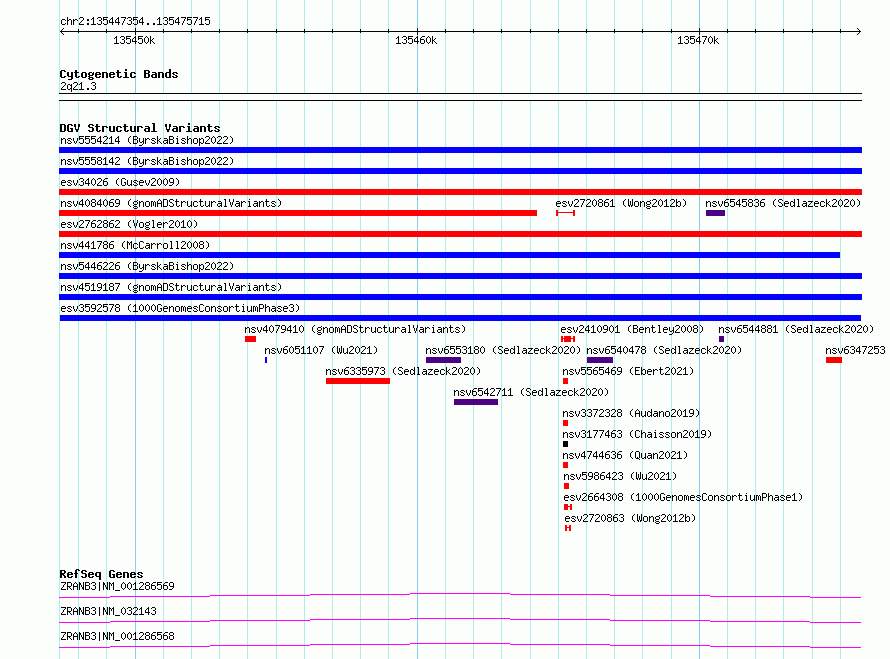This screenshot has height=659, width=890.
Task: Click the 135450k ruler tick label
Action: pyautogui.click(x=134, y=40)
